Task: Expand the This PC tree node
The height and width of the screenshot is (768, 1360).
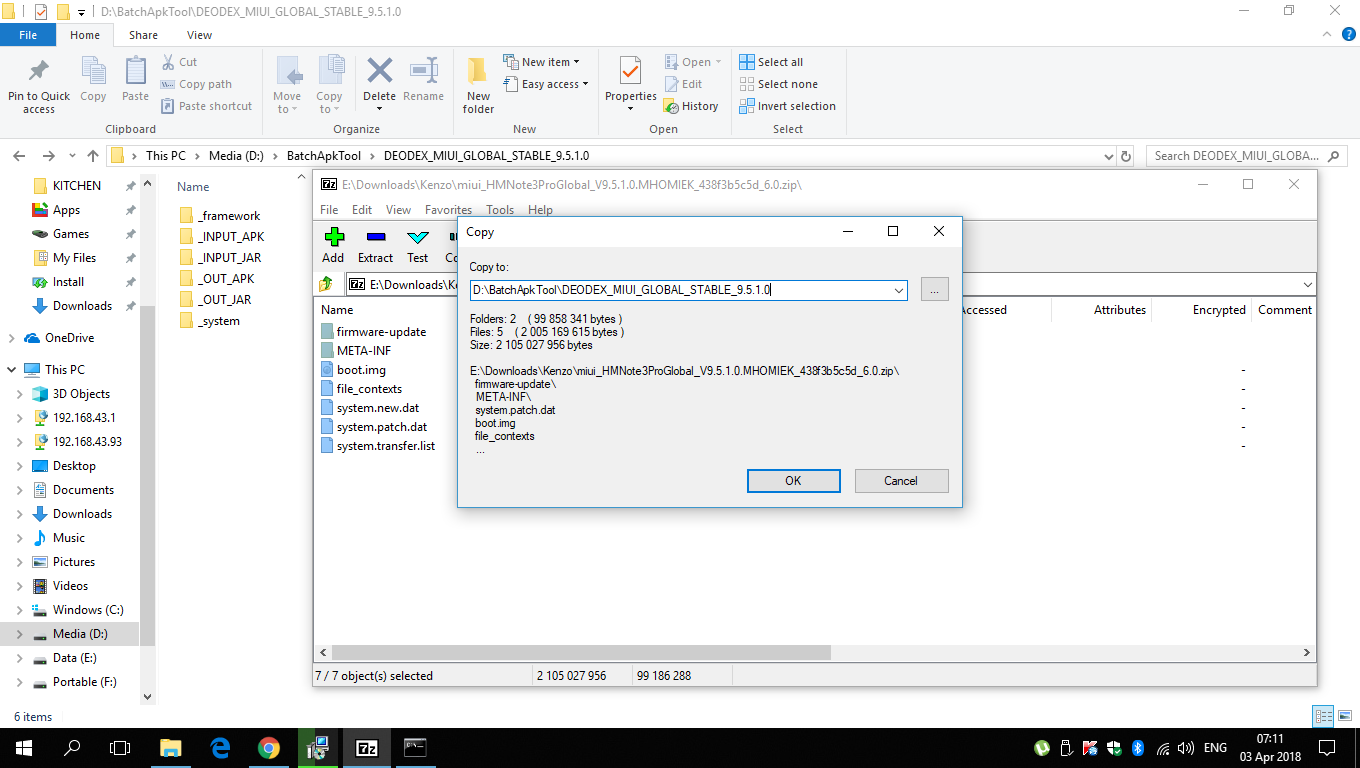Action: click(x=12, y=370)
